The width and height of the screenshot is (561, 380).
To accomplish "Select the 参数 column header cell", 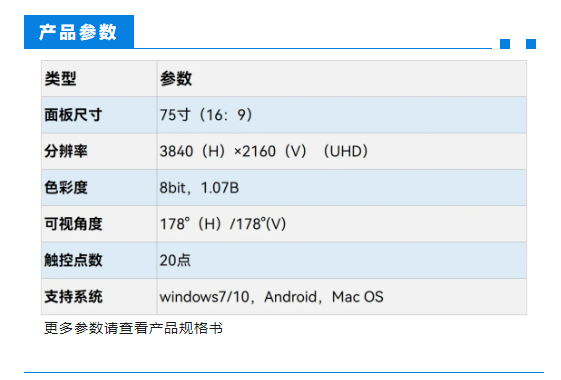I will pos(341,79).
